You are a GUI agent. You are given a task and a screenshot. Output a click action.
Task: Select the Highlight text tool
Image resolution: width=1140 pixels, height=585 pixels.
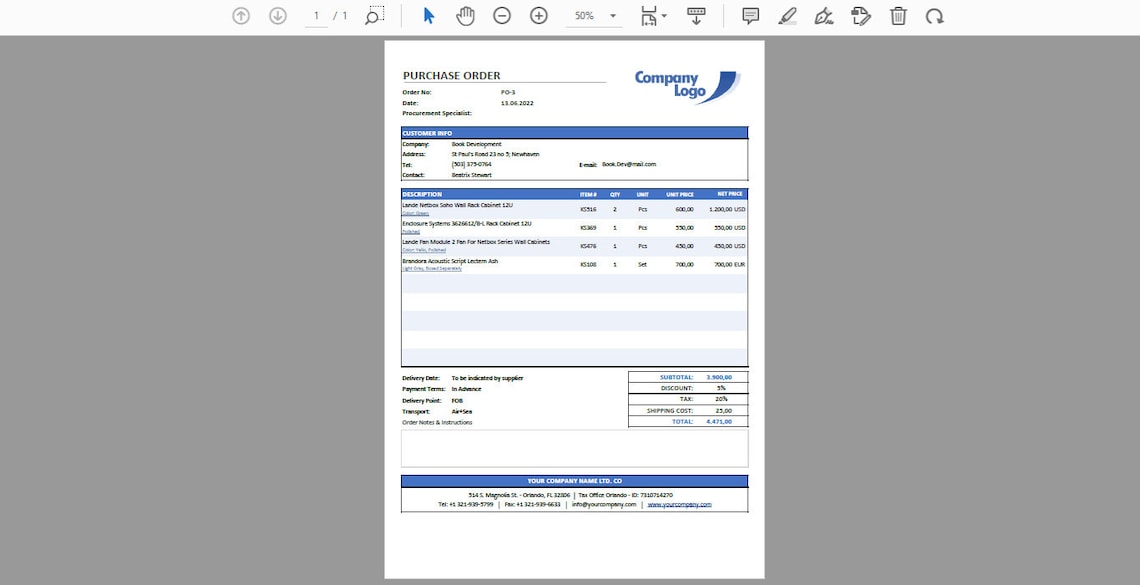pyautogui.click(x=787, y=16)
